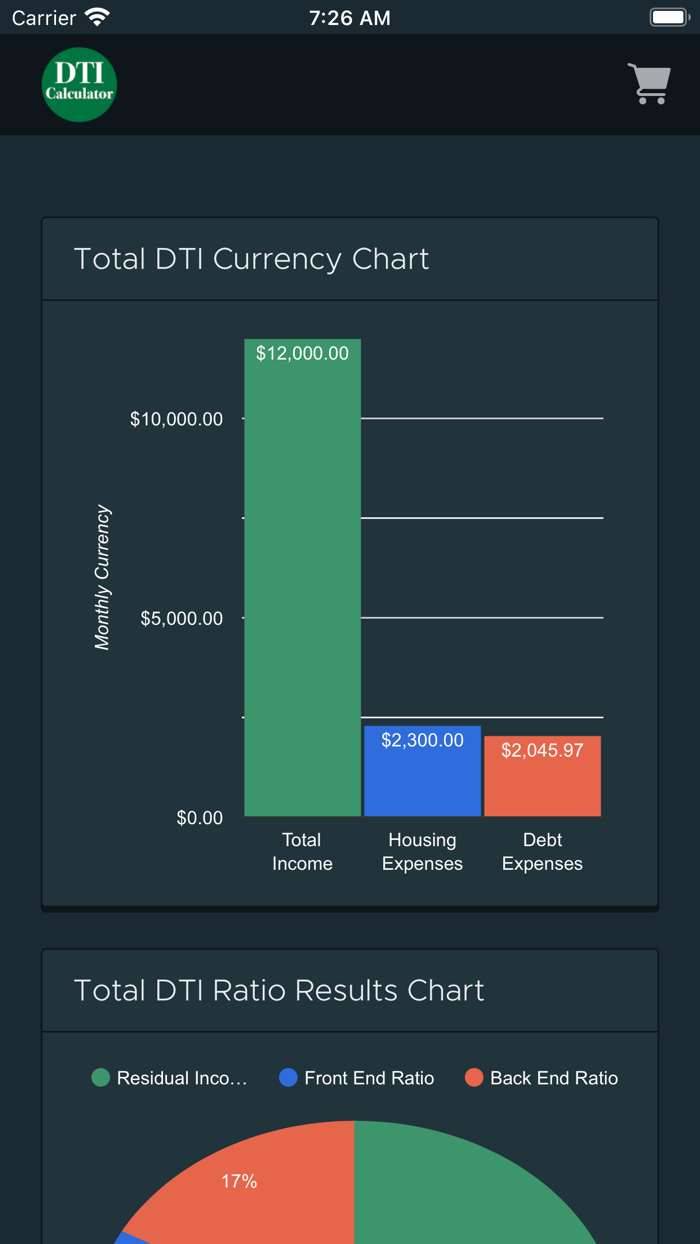
Task: Tap the battery indicator
Action: pos(668,16)
